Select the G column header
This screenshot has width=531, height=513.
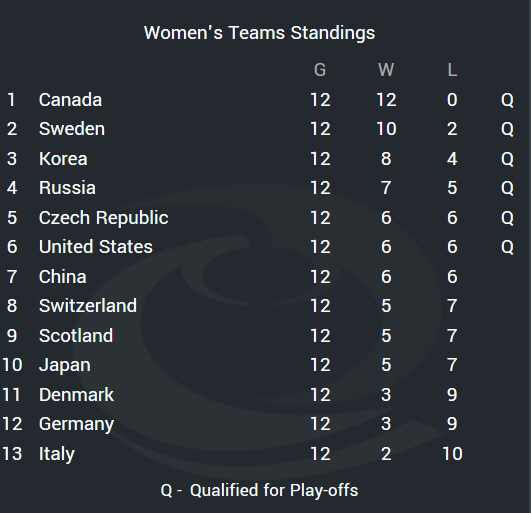click(320, 70)
